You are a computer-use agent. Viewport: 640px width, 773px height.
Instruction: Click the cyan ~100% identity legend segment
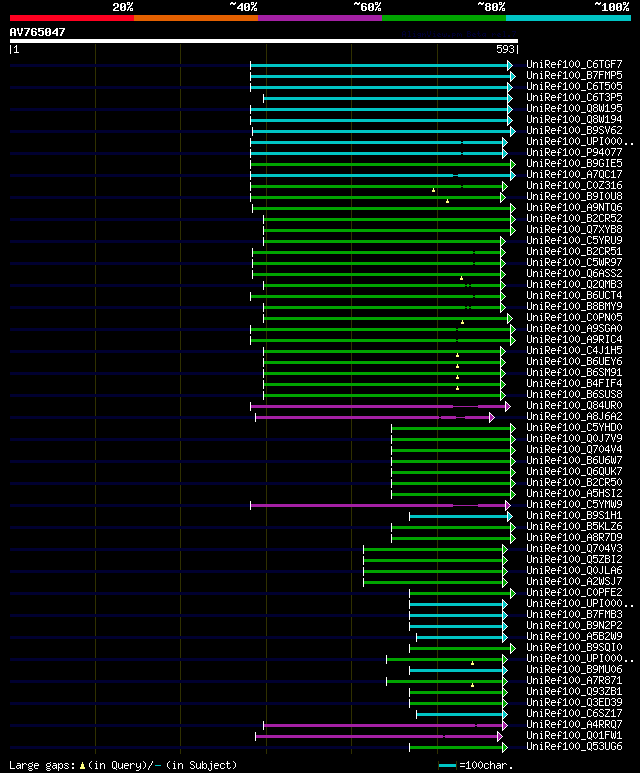[569, 18]
